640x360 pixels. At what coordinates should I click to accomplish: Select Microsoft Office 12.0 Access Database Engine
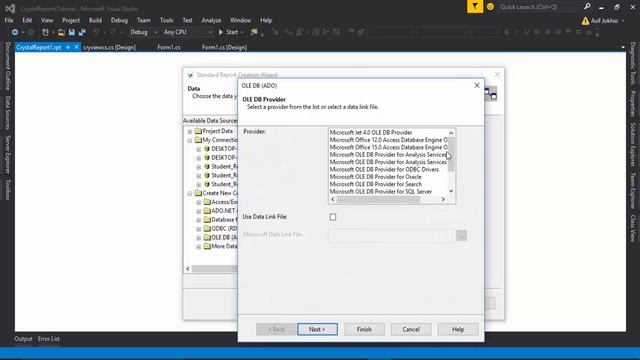coord(388,140)
